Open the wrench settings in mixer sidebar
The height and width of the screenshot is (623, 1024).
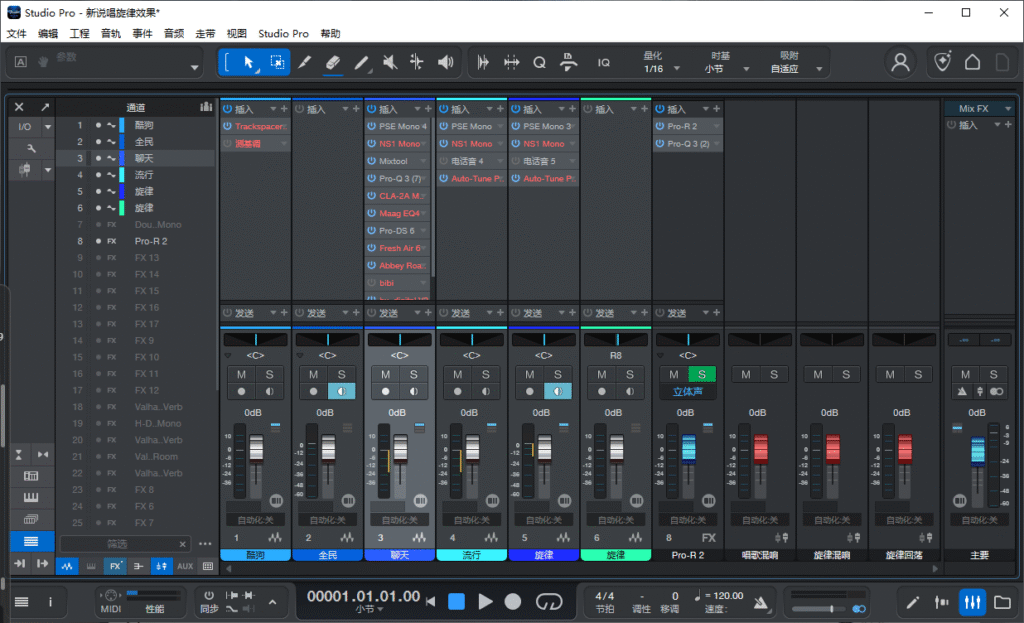click(31, 148)
